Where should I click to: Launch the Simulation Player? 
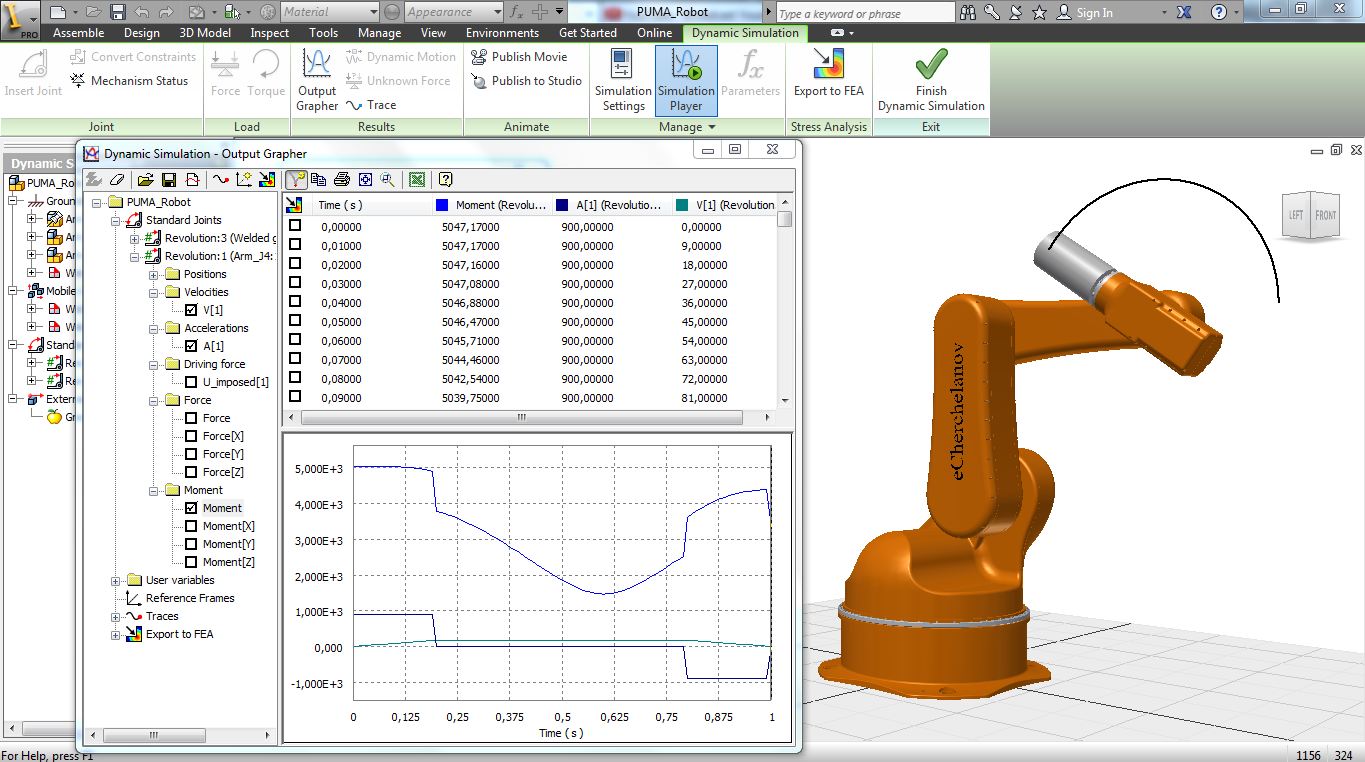click(x=686, y=79)
